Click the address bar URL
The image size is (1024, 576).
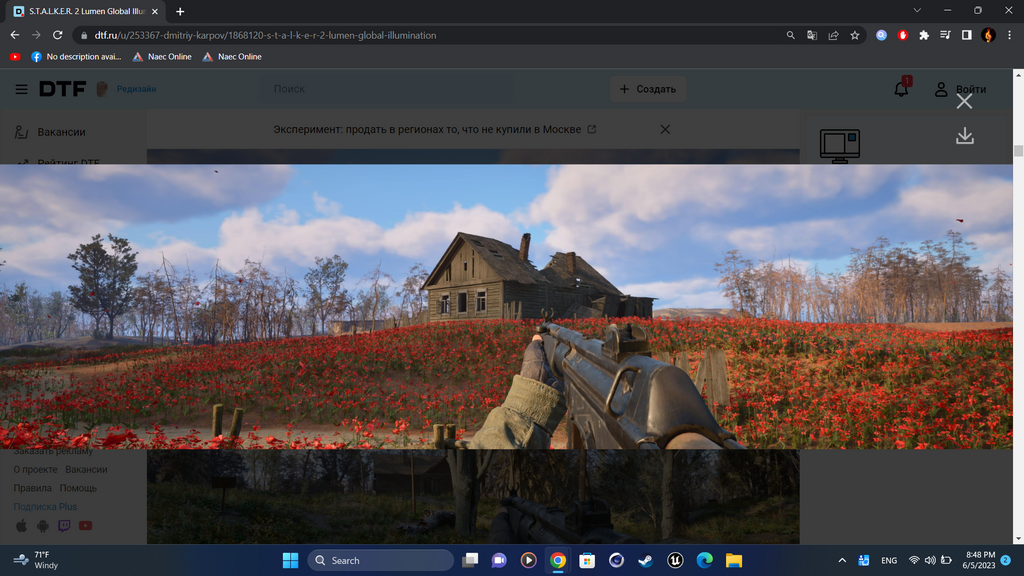pyautogui.click(x=265, y=35)
